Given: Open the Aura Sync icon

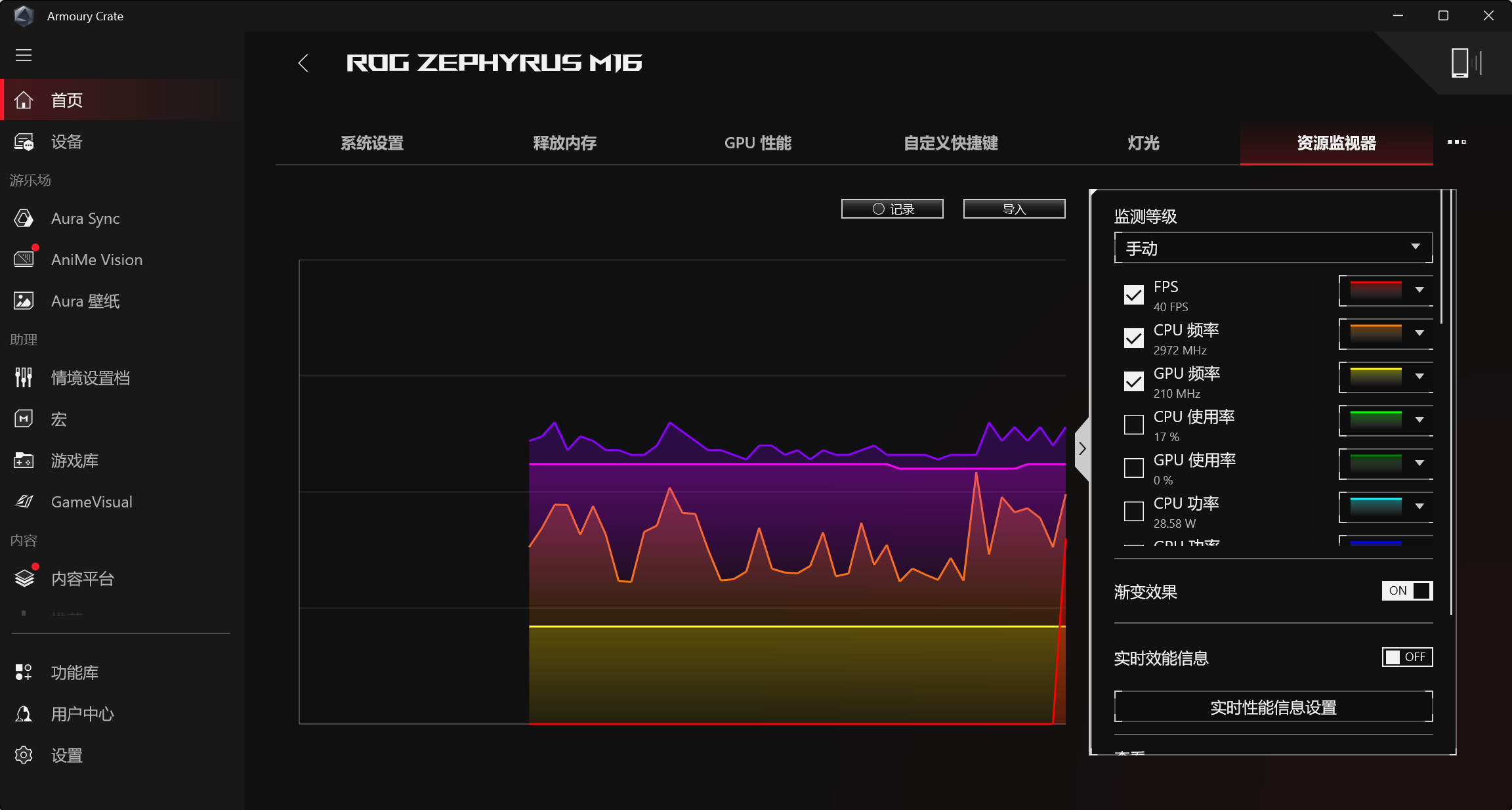Looking at the screenshot, I should click(x=24, y=219).
